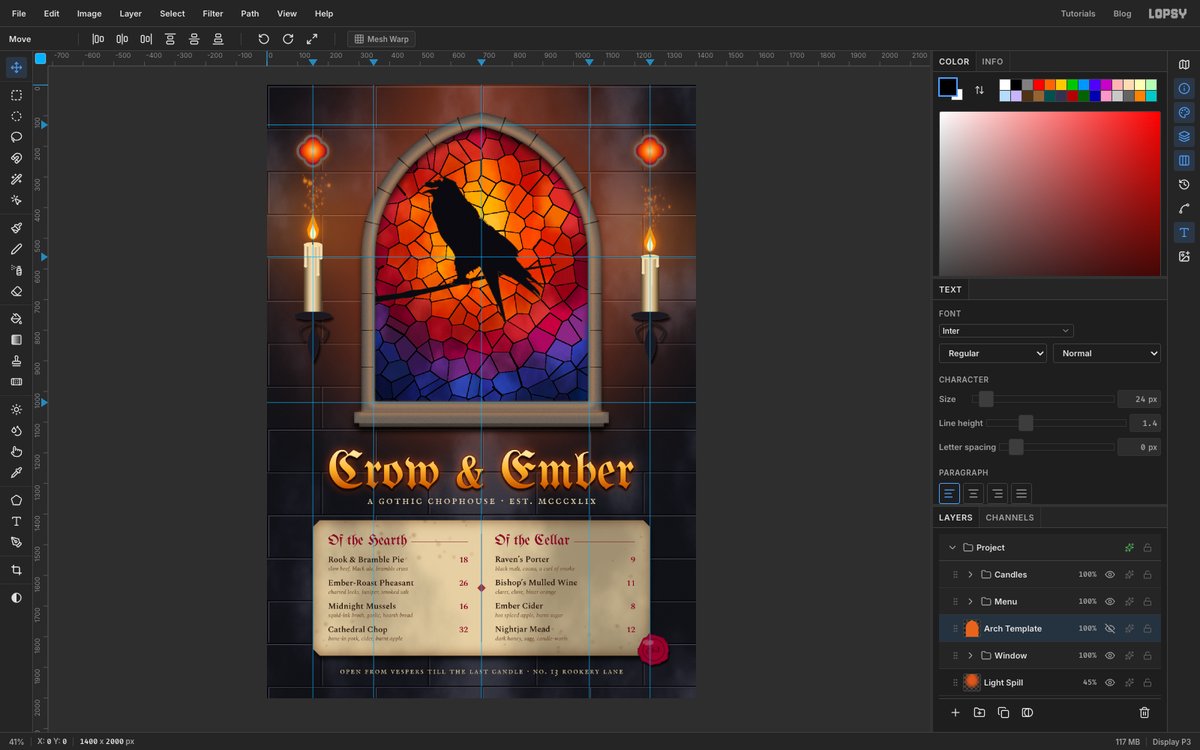This screenshot has height=750, width=1200.
Task: Select the elliptical marquee tool
Action: point(16,116)
